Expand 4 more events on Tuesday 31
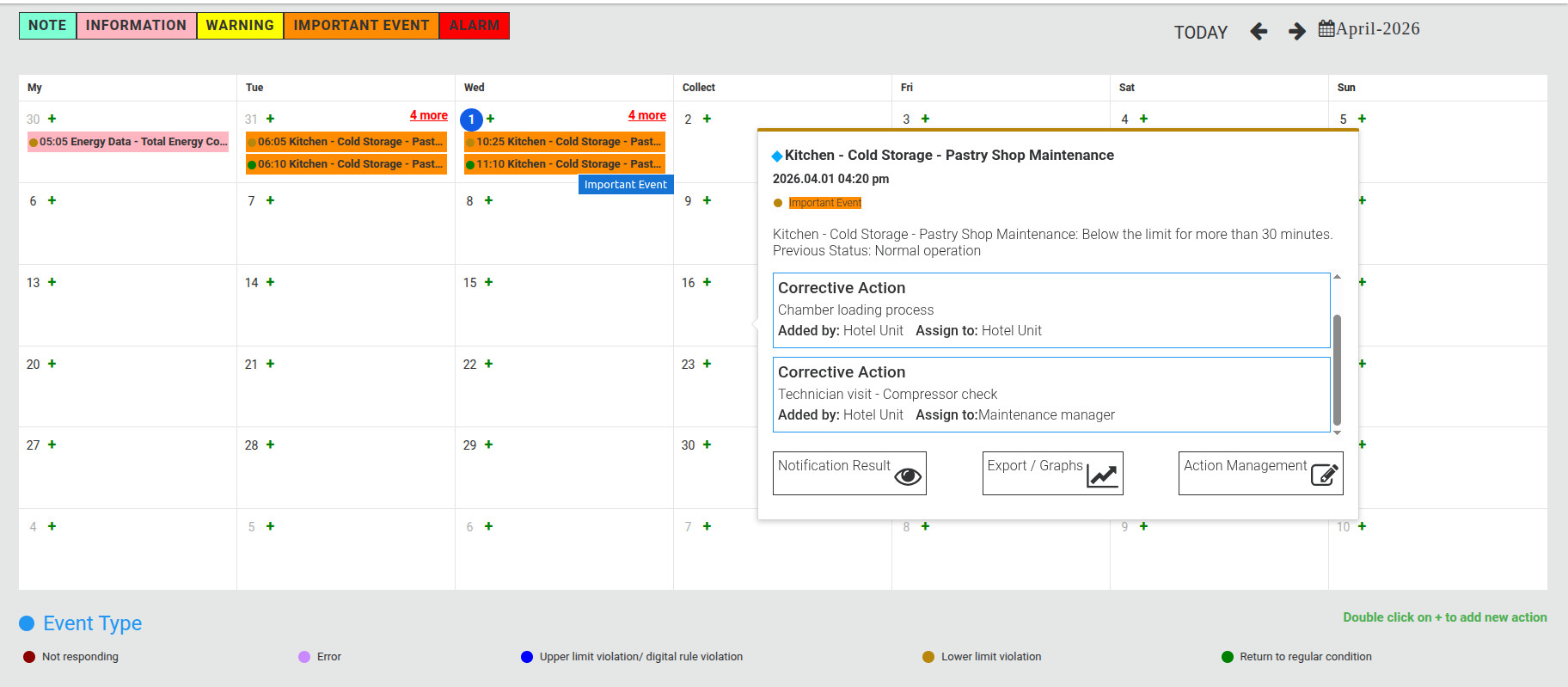 (428, 115)
